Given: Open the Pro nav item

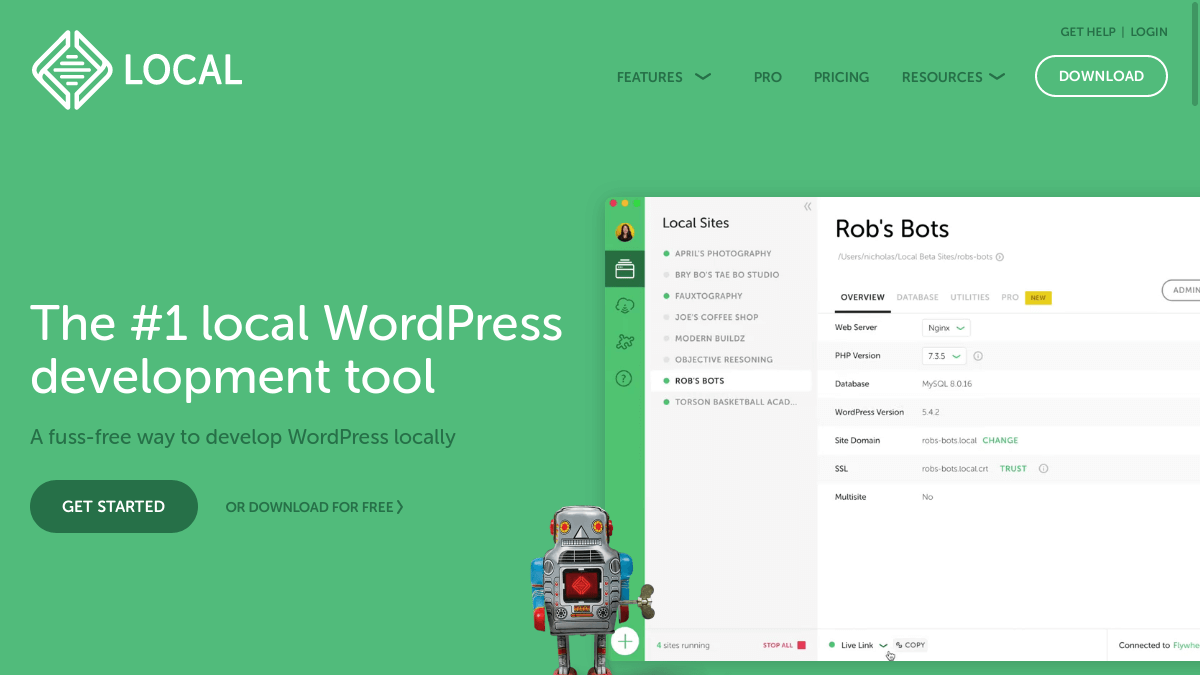Looking at the screenshot, I should pyautogui.click(x=768, y=77).
